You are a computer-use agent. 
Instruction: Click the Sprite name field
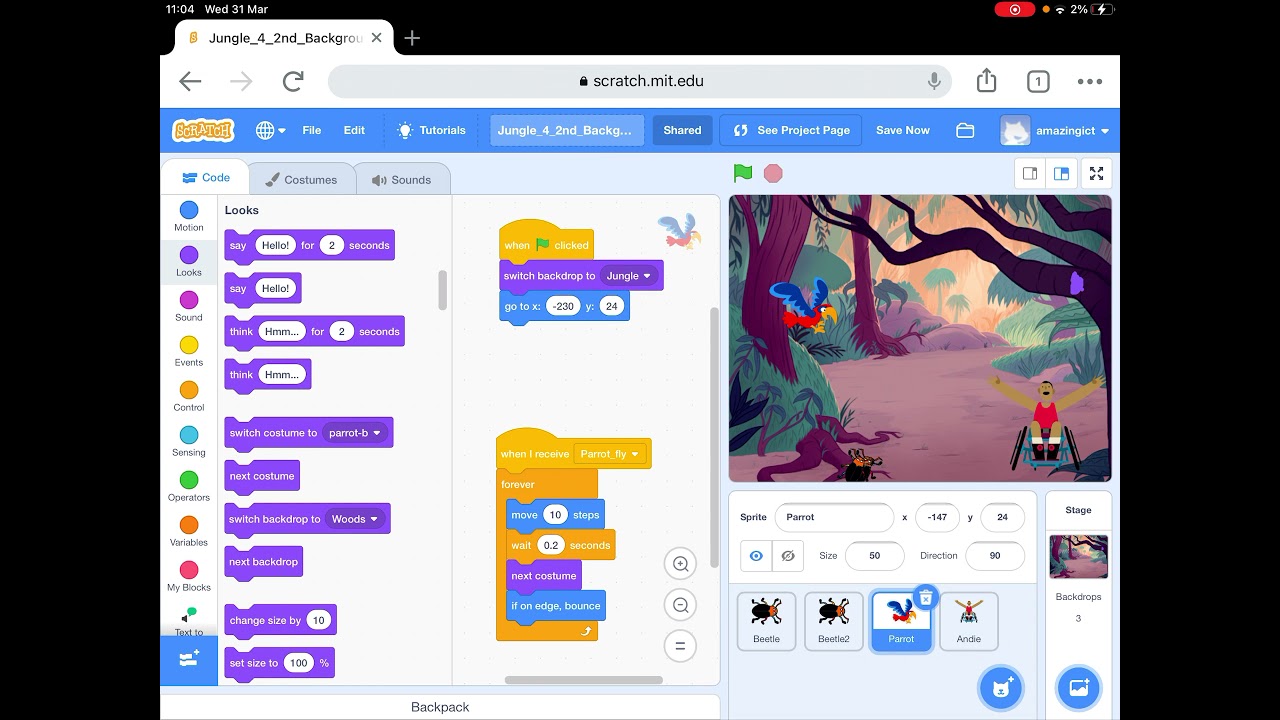coord(834,517)
